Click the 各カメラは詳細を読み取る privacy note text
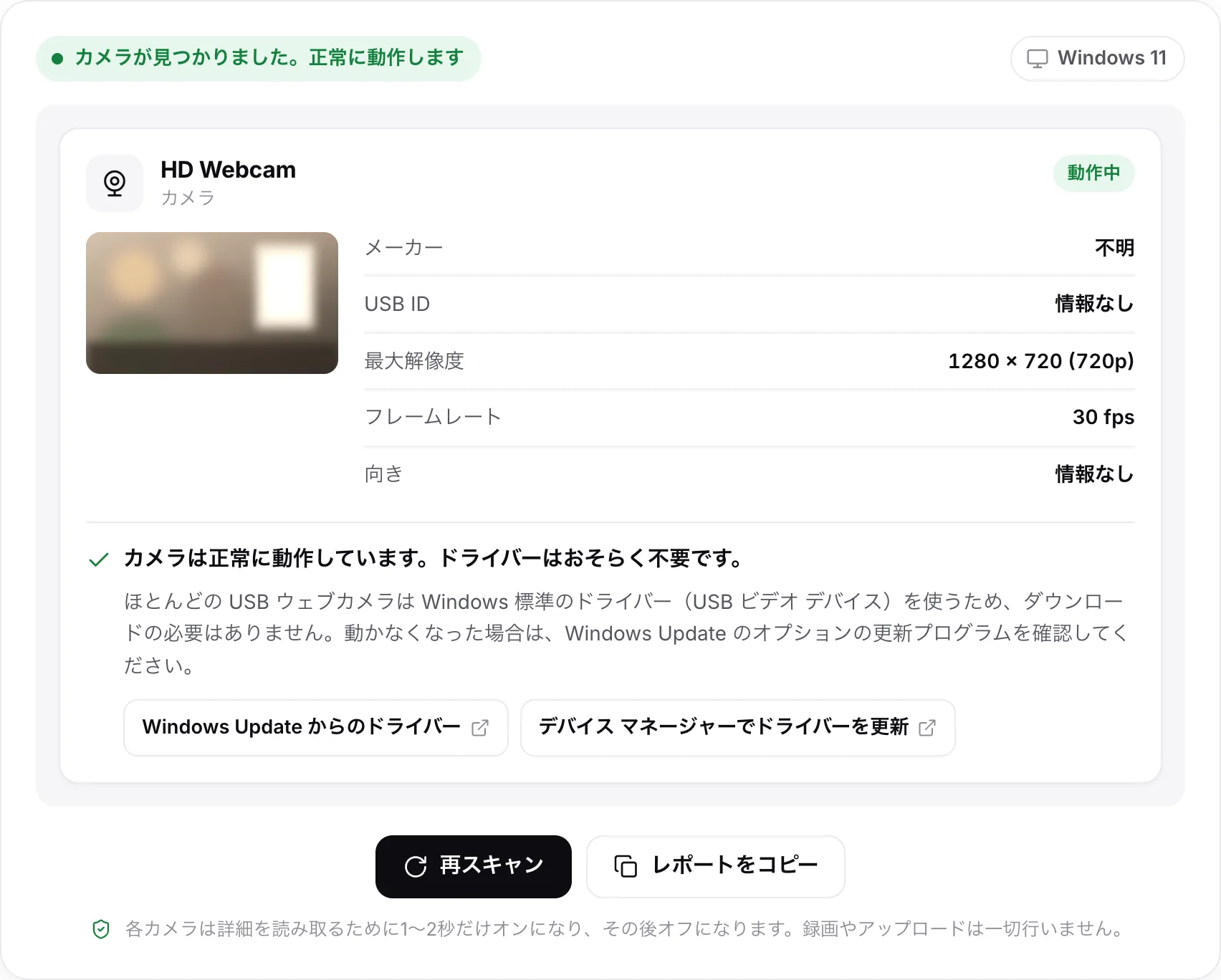 [x=625, y=929]
